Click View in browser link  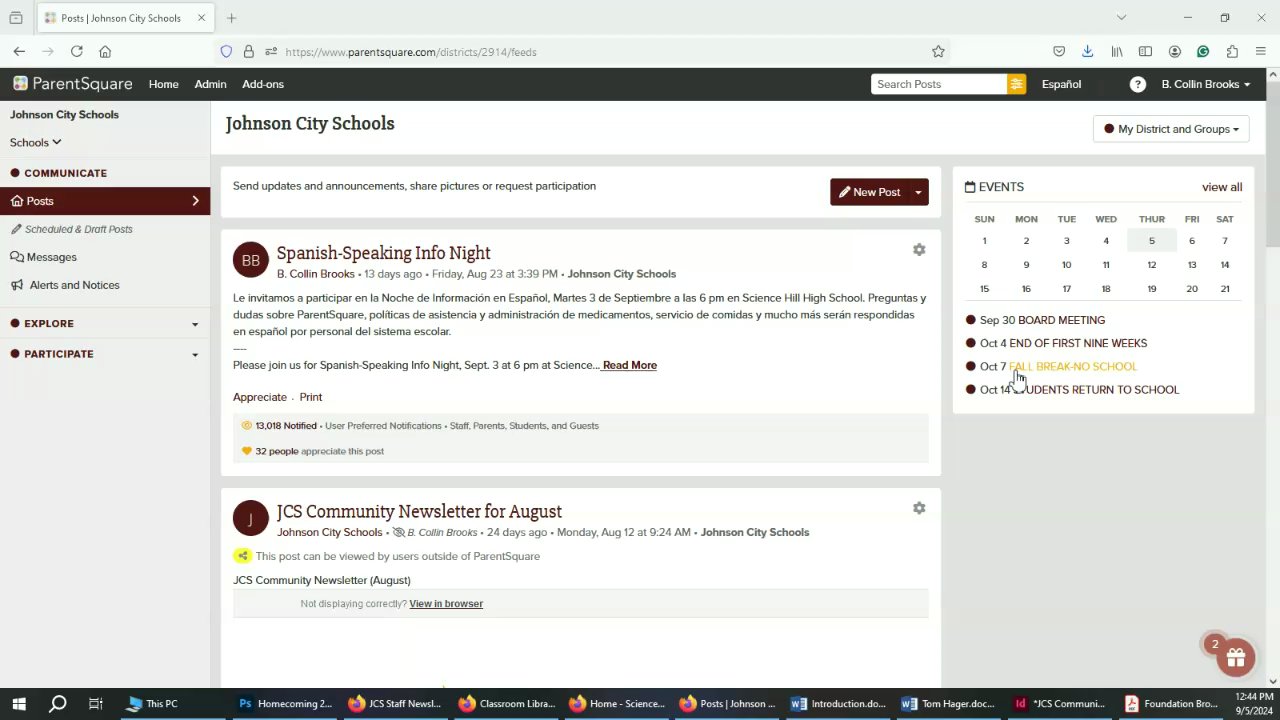coord(446,604)
